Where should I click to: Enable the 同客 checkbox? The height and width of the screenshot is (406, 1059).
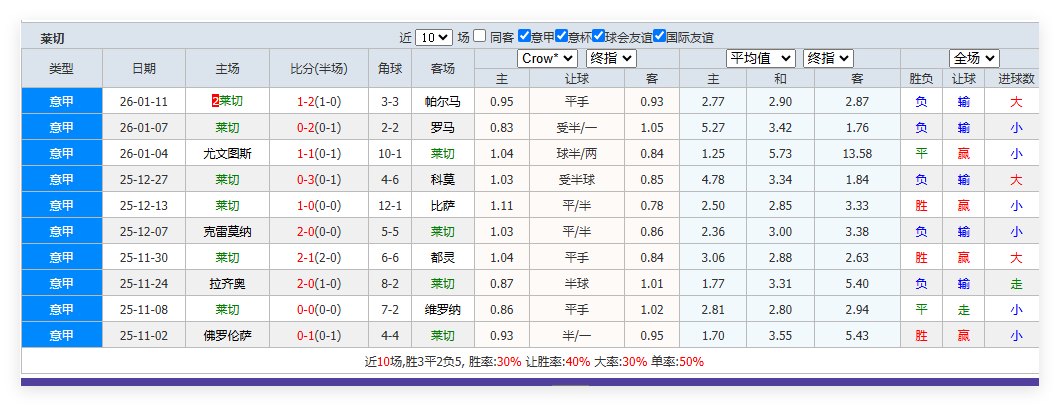[480, 36]
